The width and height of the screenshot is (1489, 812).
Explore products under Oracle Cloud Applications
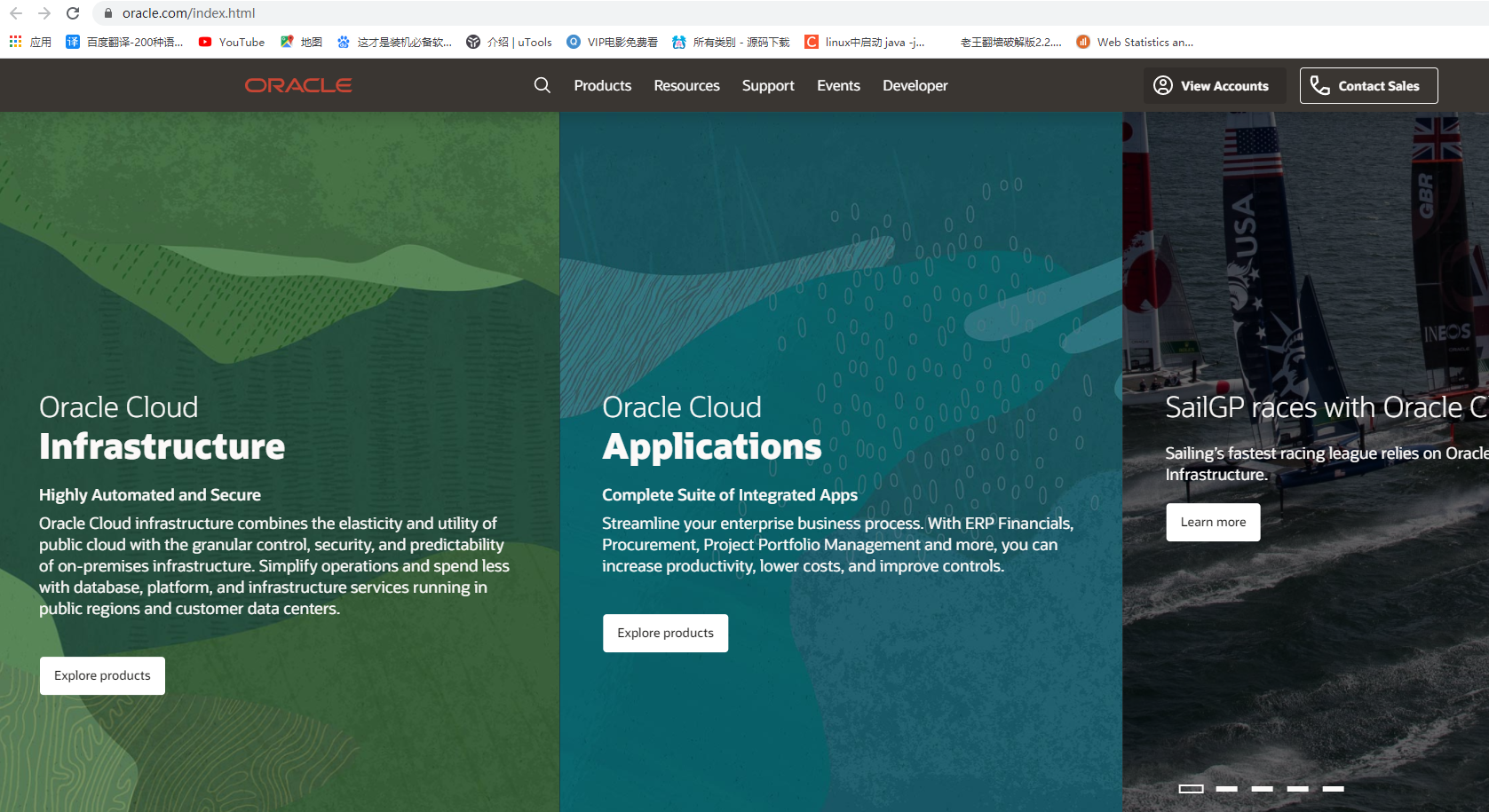pyautogui.click(x=666, y=633)
